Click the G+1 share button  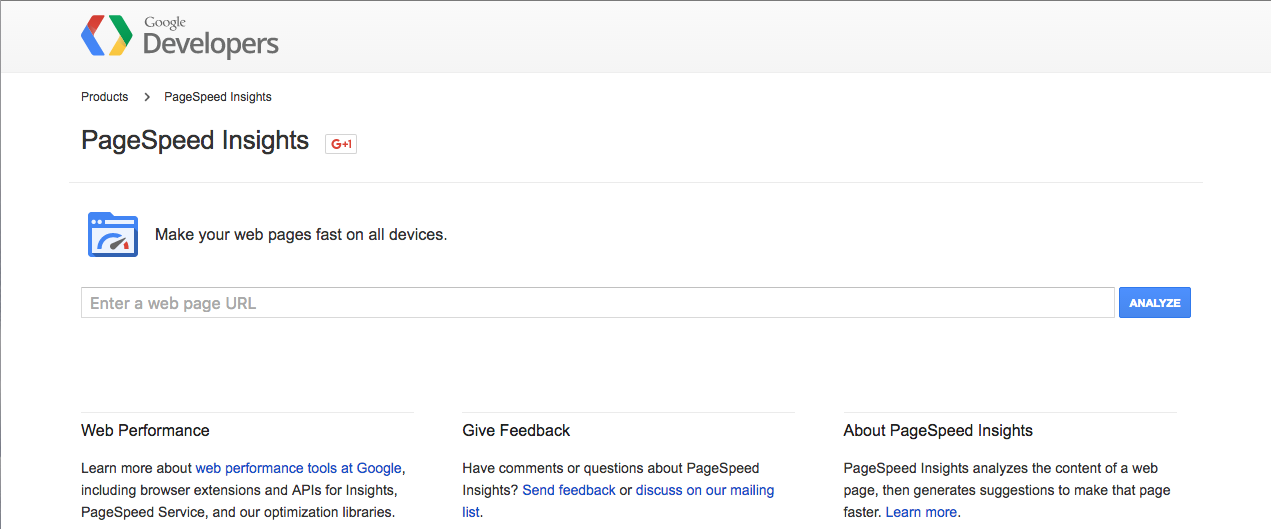(341, 143)
